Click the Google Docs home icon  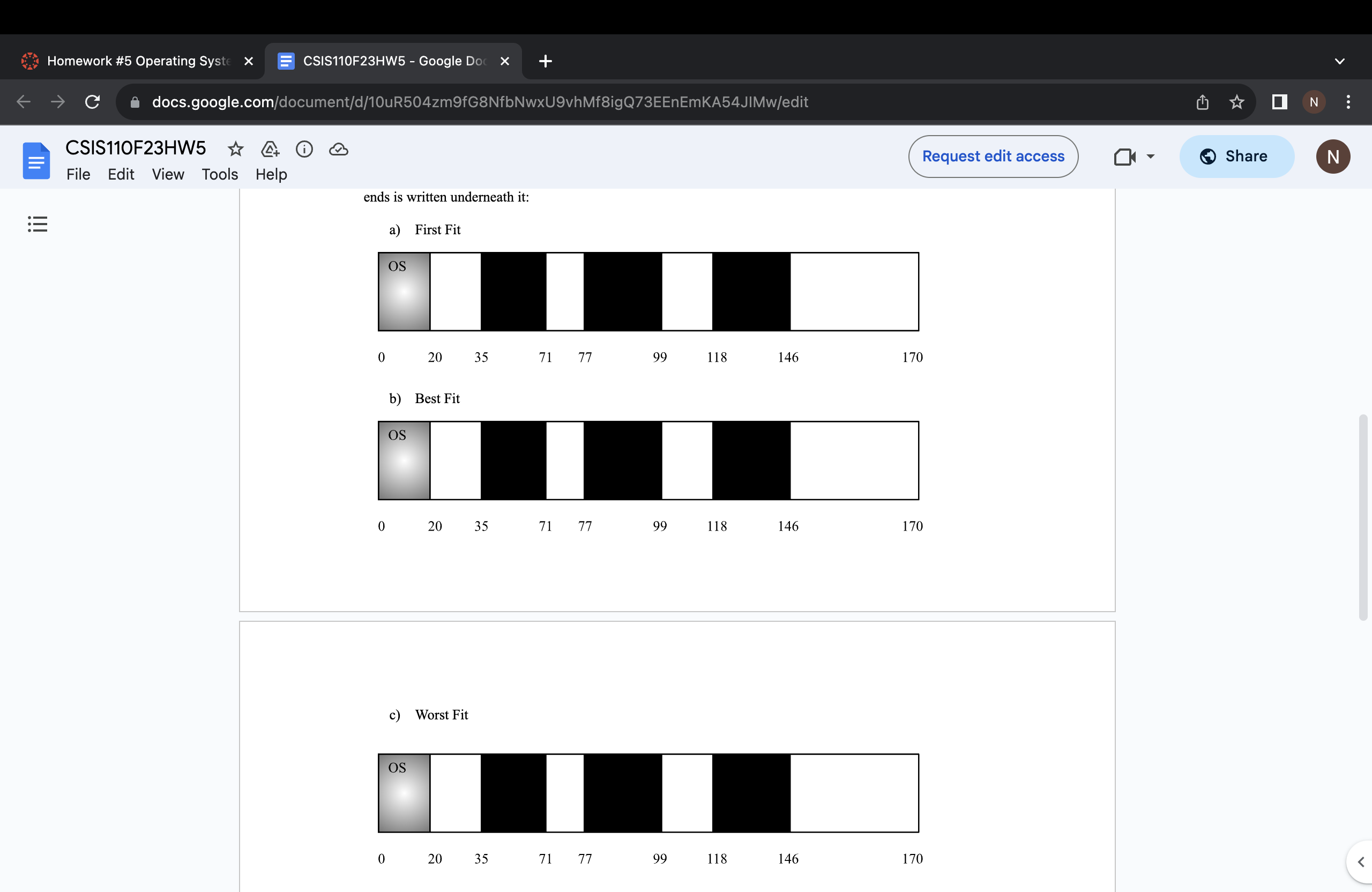click(x=36, y=161)
